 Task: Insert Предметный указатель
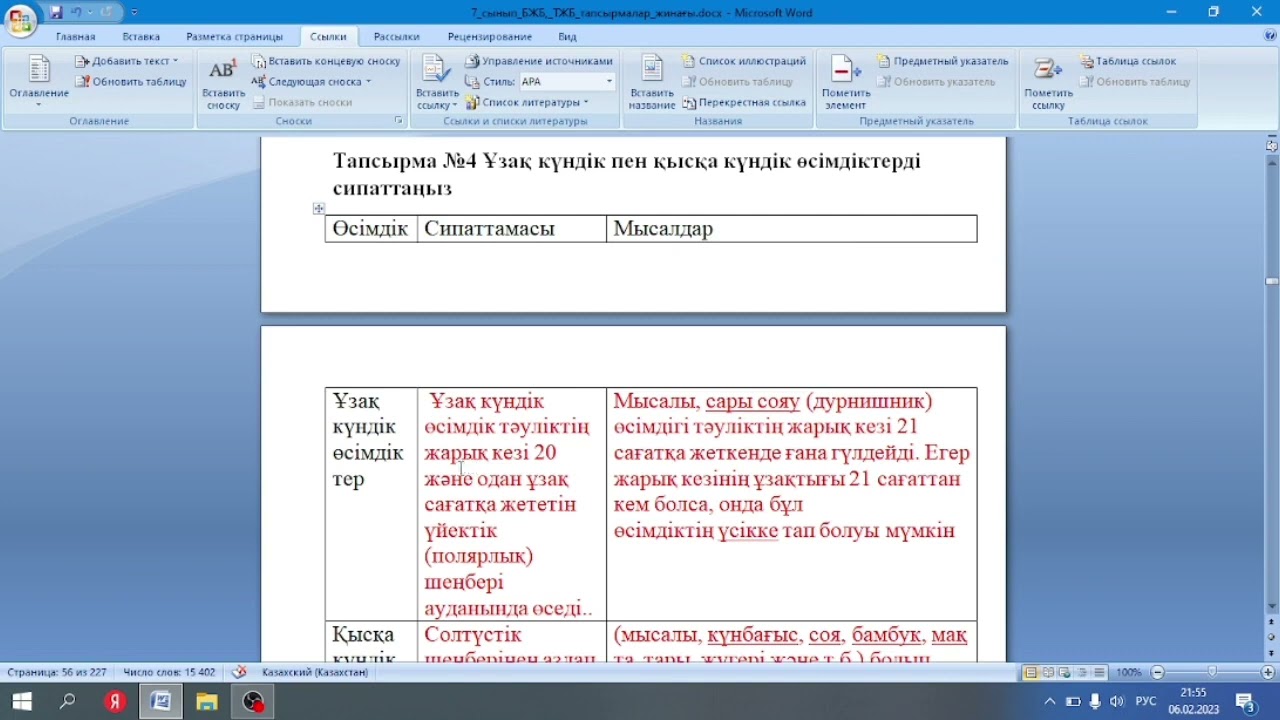(x=942, y=61)
